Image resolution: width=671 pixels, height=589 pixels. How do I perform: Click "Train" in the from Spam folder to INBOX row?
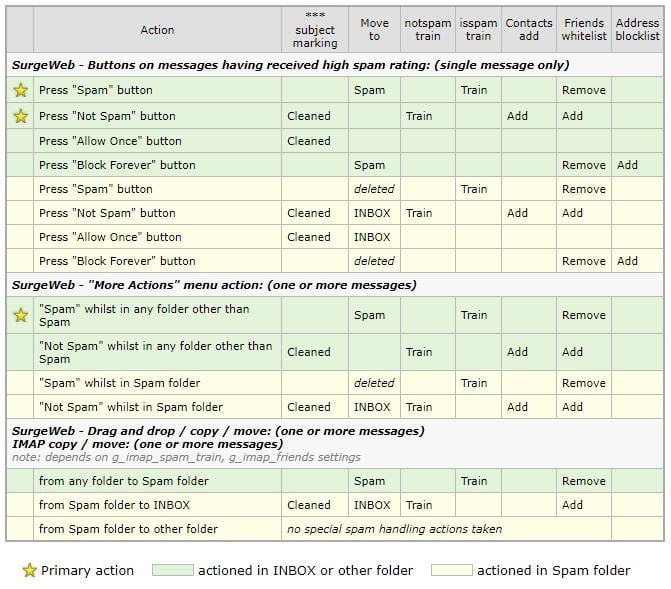point(419,505)
